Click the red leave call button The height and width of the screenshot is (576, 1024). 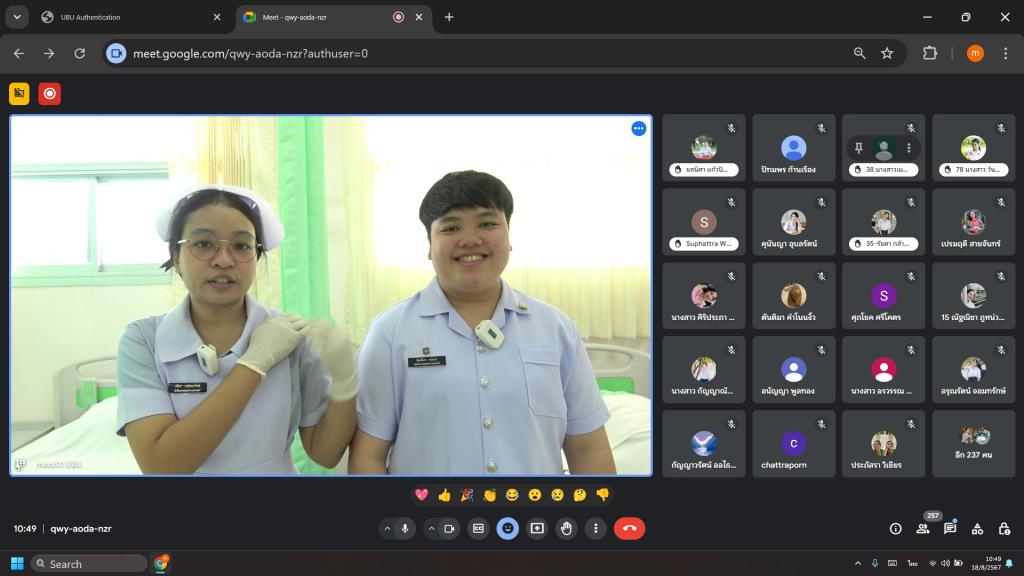[629, 528]
